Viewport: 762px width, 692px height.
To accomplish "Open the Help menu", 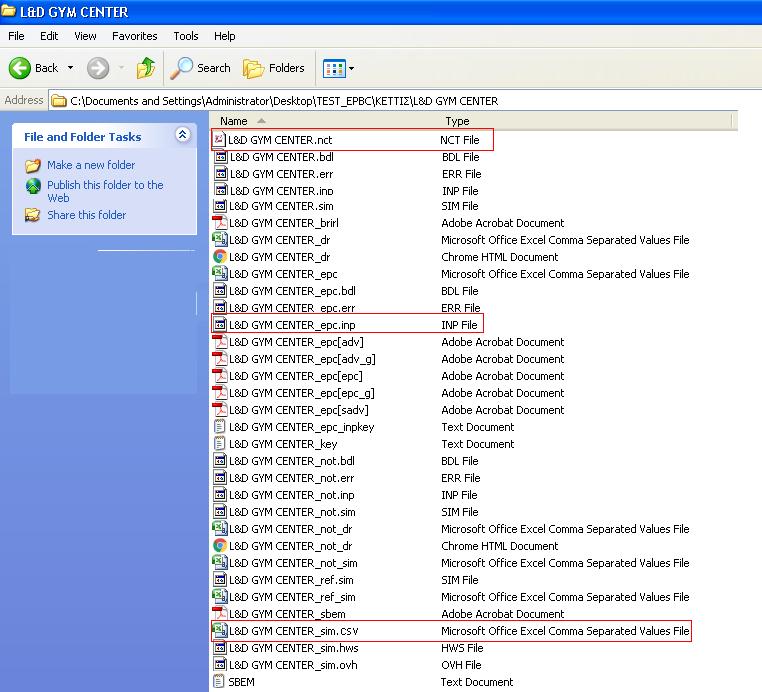I will tap(225, 36).
